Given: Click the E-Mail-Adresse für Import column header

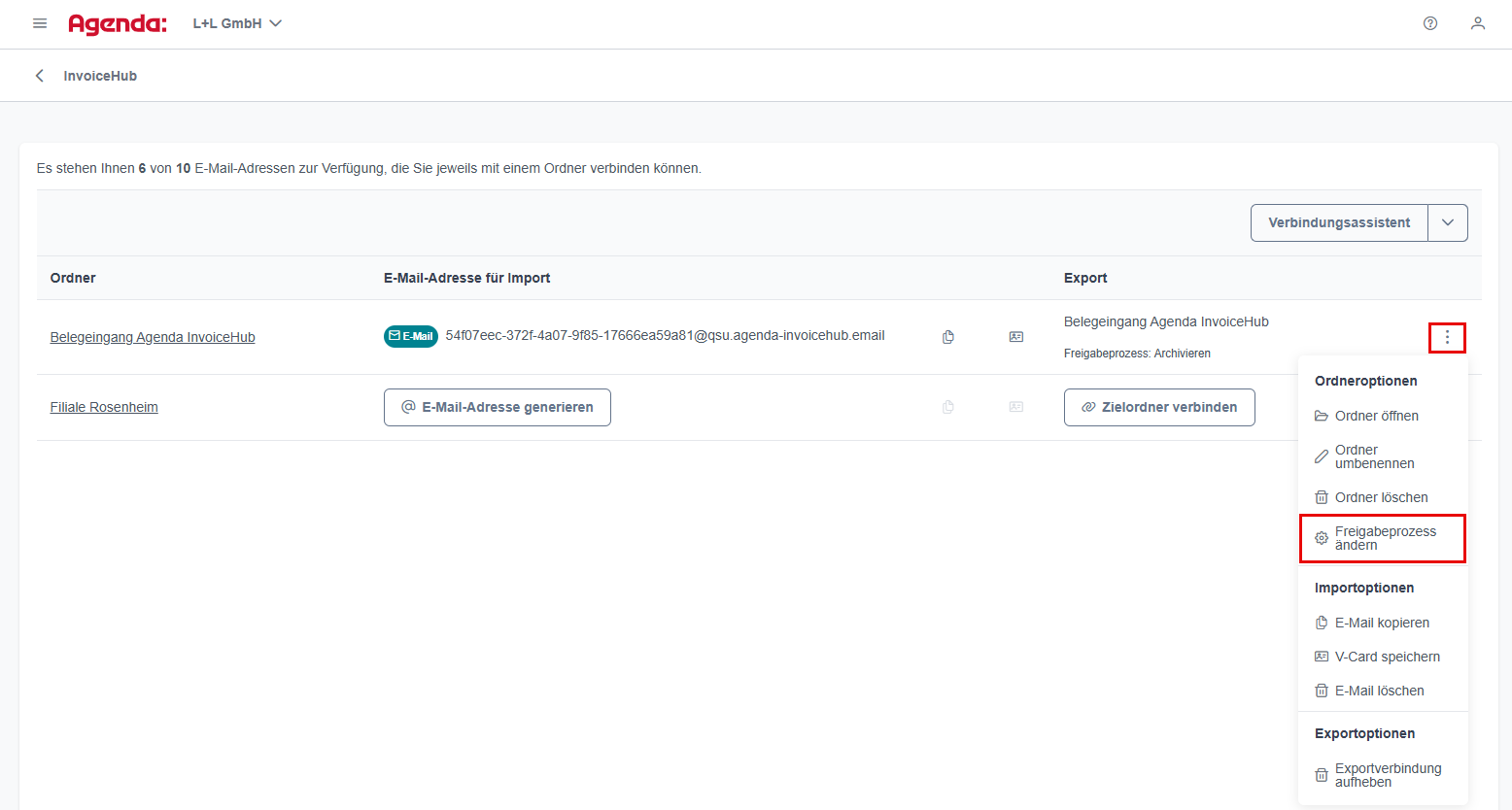Looking at the screenshot, I should [466, 278].
